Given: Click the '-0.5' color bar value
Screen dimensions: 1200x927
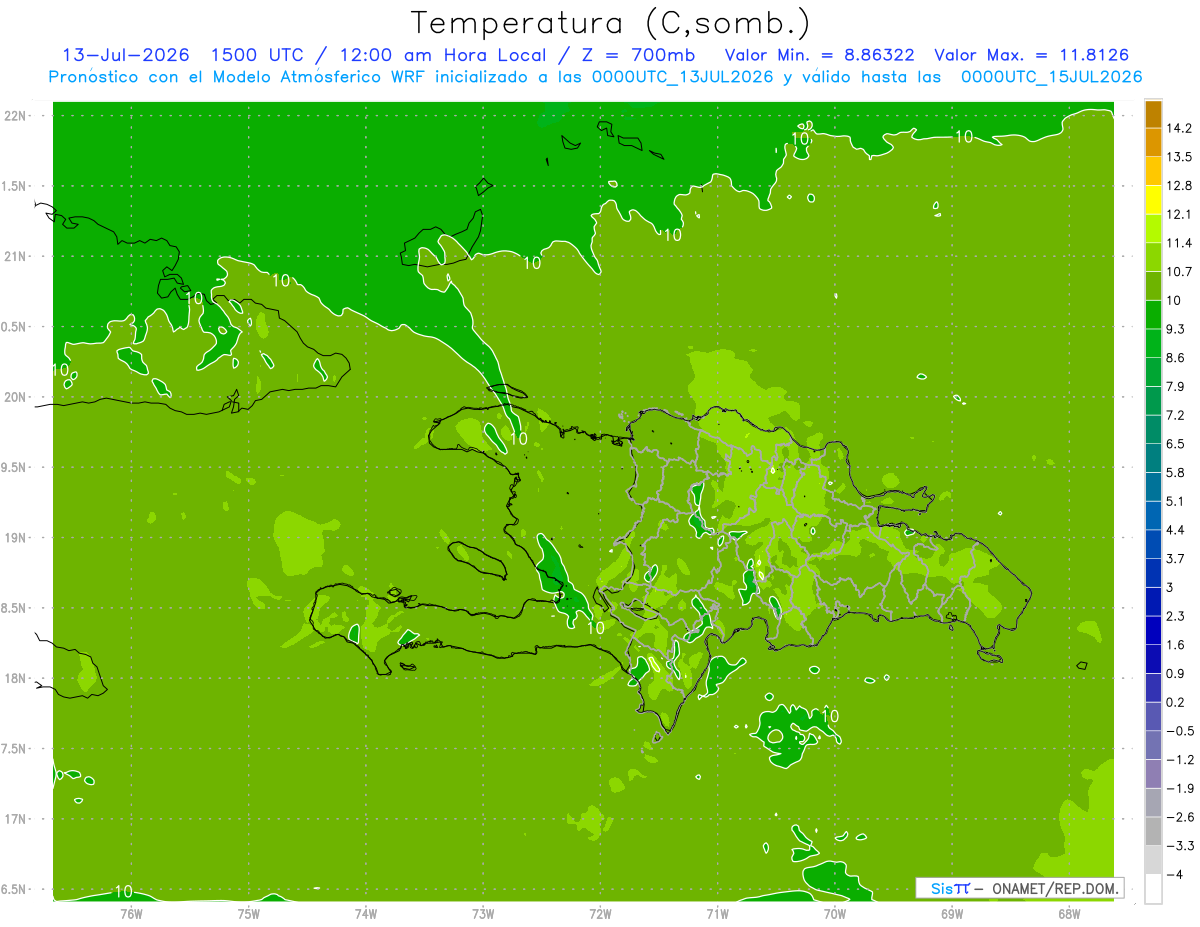Looking at the screenshot, I should click(x=1180, y=731).
